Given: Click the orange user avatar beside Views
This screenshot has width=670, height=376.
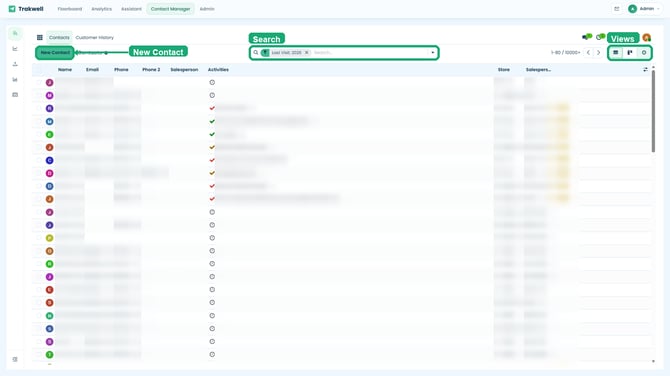Looking at the screenshot, I should 646,38.
